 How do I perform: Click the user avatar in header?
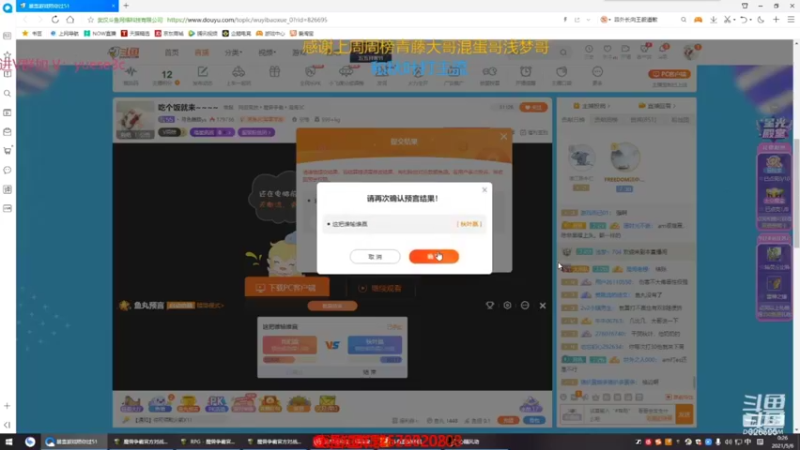click(690, 52)
